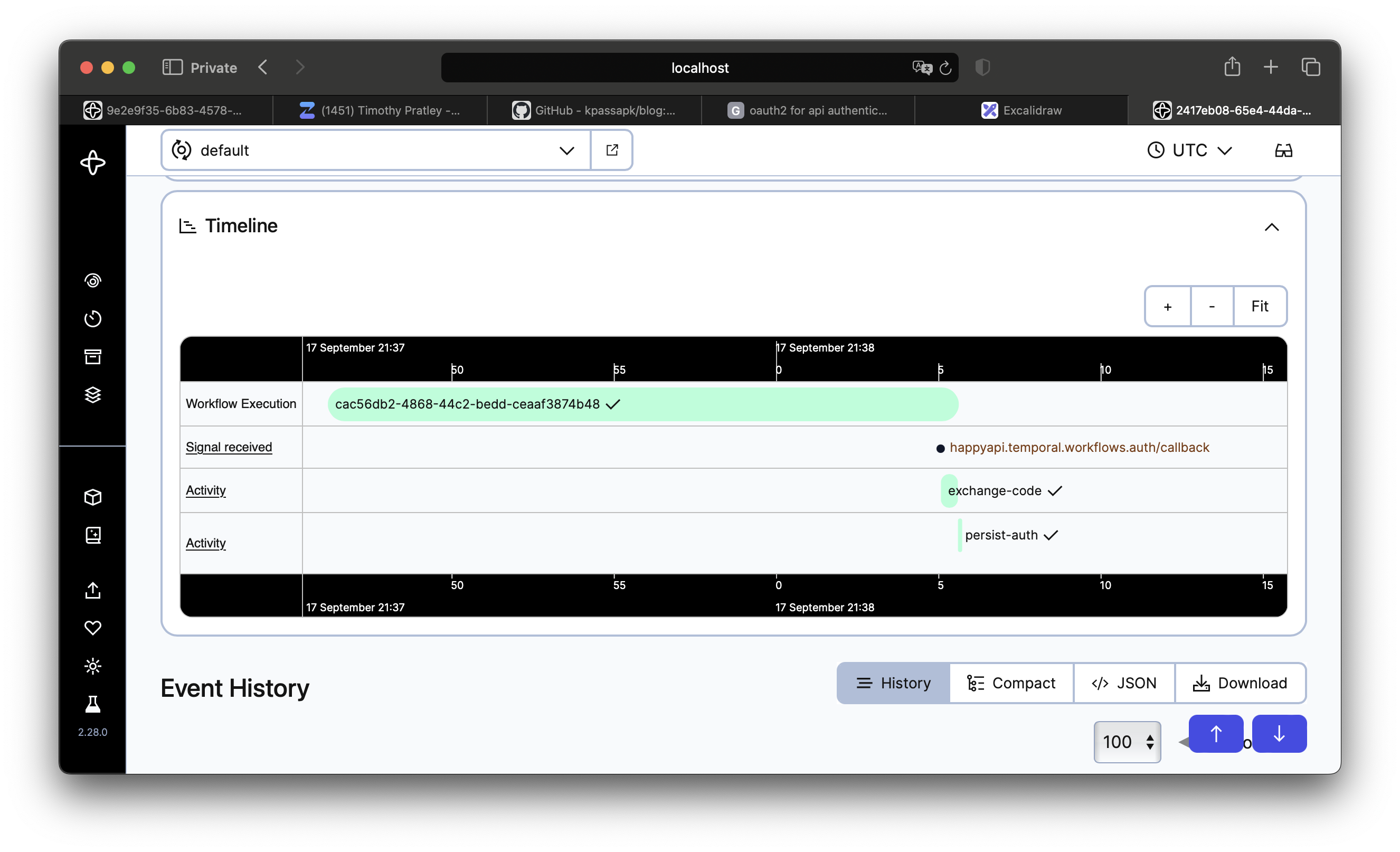Screen dimensions: 1400x852
Task: Click the history replay icon in sidebar
Action: [x=93, y=319]
